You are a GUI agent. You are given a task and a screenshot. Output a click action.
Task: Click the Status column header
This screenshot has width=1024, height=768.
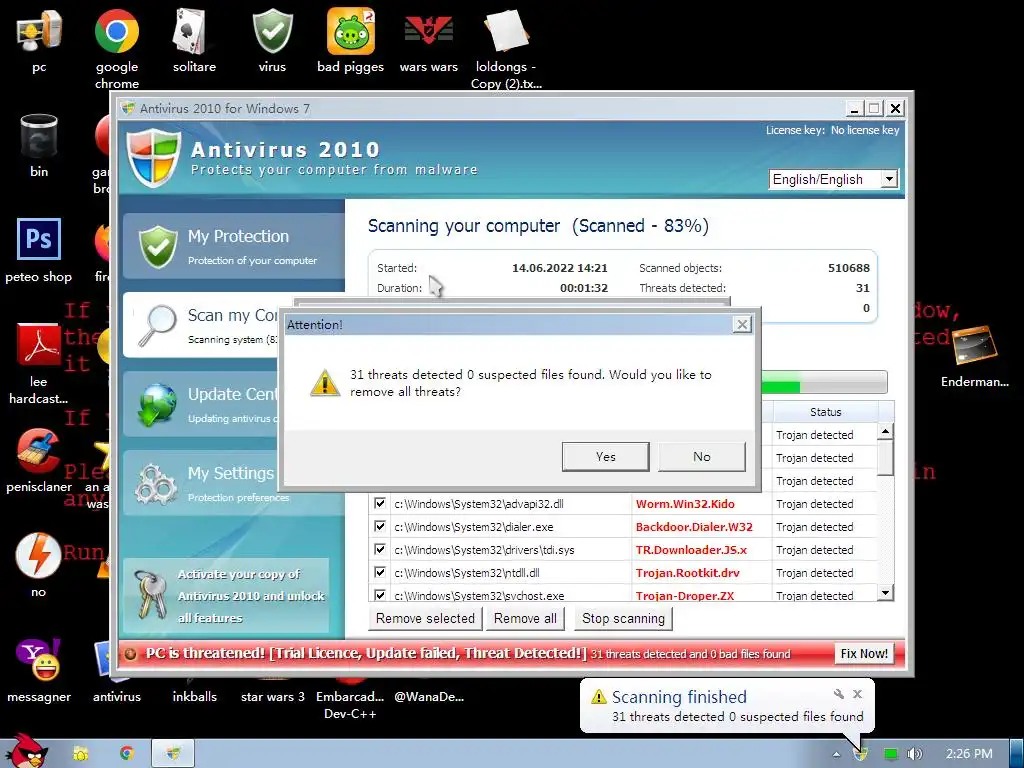click(x=825, y=412)
